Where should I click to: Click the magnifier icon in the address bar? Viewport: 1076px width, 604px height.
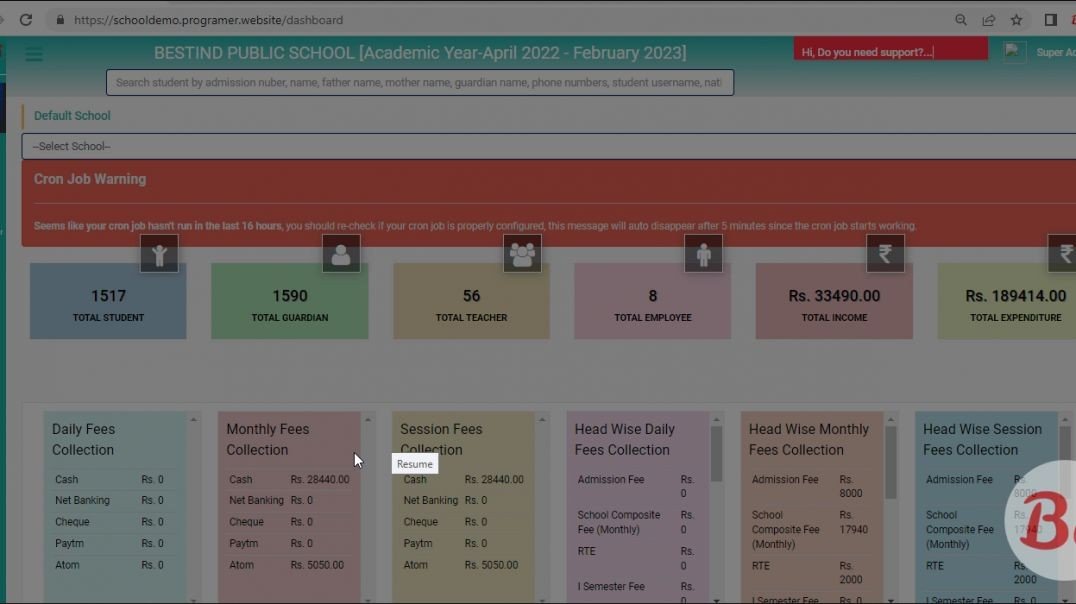pyautogui.click(x=960, y=19)
